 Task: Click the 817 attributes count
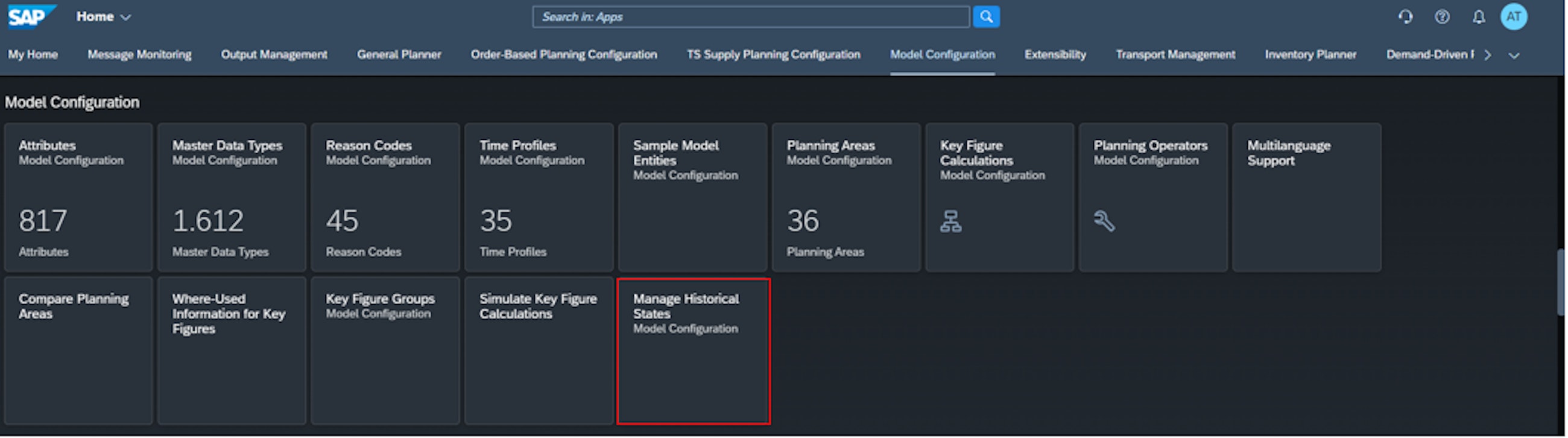pos(43,221)
